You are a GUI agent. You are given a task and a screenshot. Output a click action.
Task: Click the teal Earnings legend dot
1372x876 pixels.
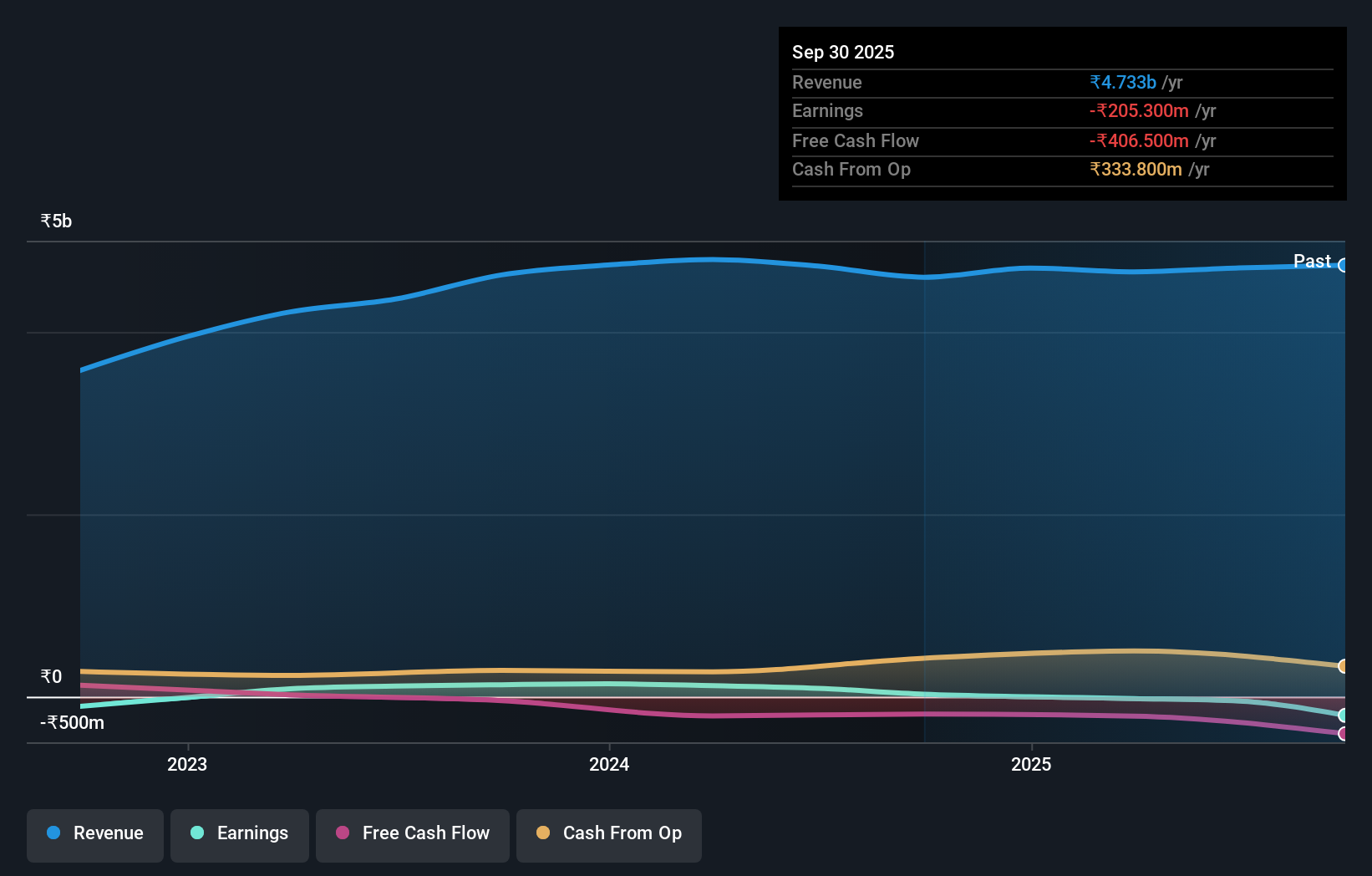tap(197, 833)
